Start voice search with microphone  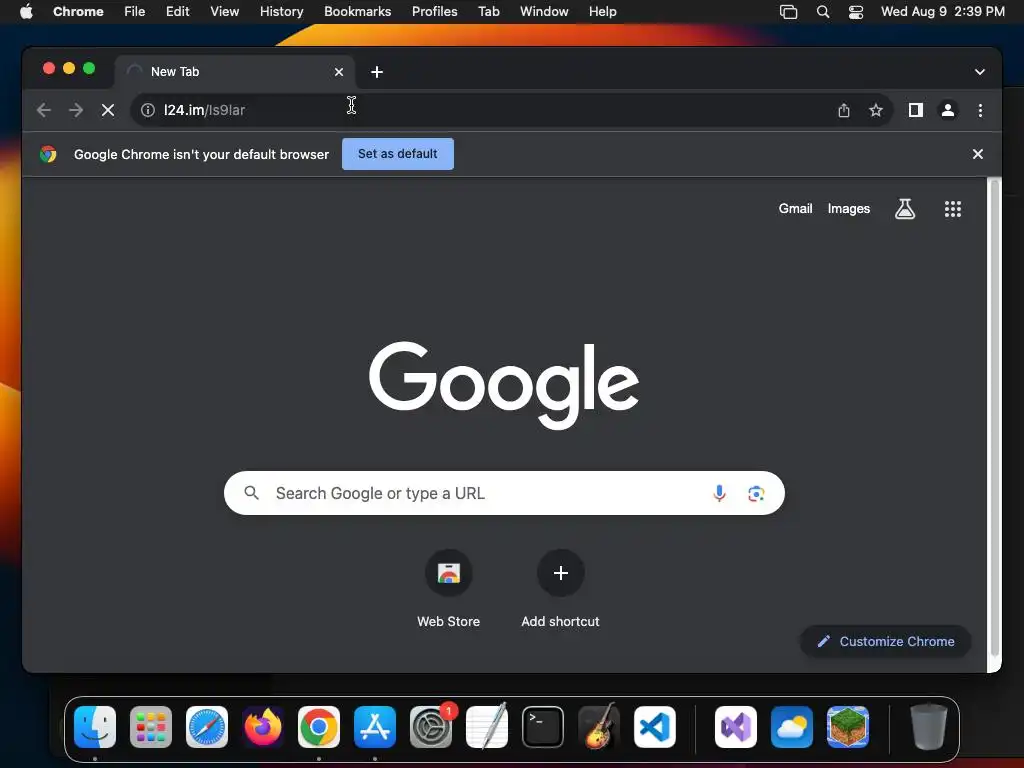719,493
